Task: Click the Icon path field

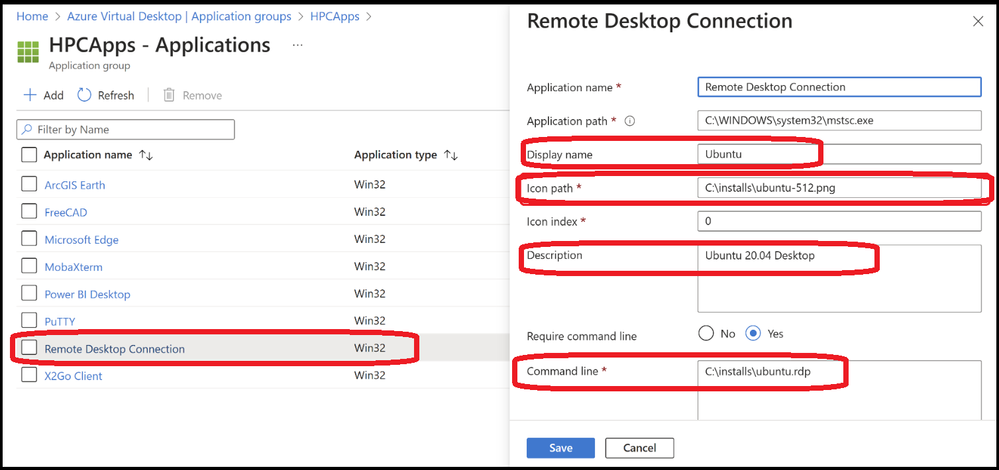Action: (x=839, y=188)
